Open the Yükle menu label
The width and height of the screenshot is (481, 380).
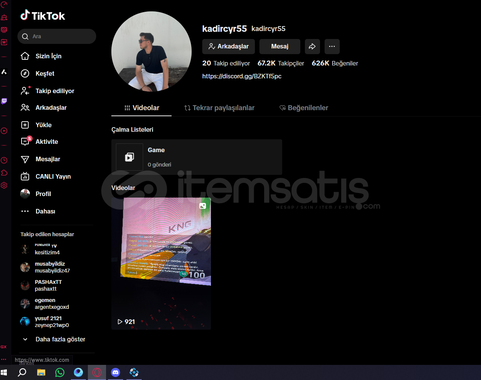44,125
